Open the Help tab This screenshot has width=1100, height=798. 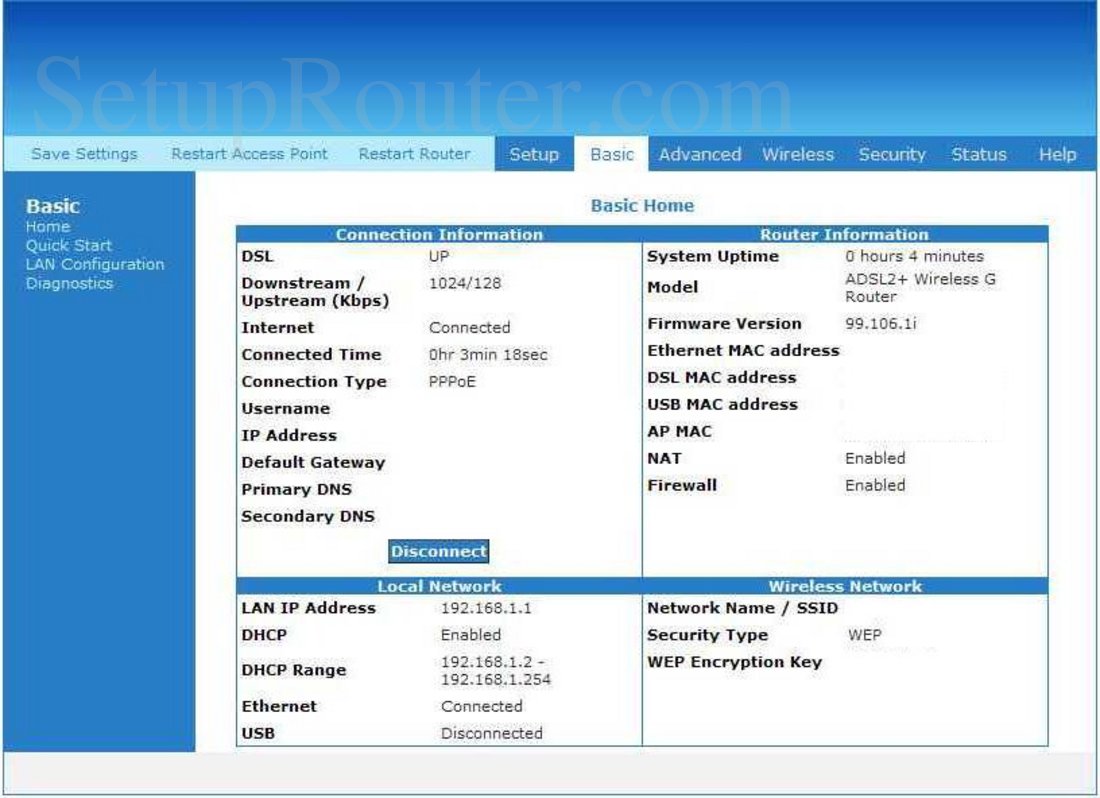click(1057, 154)
